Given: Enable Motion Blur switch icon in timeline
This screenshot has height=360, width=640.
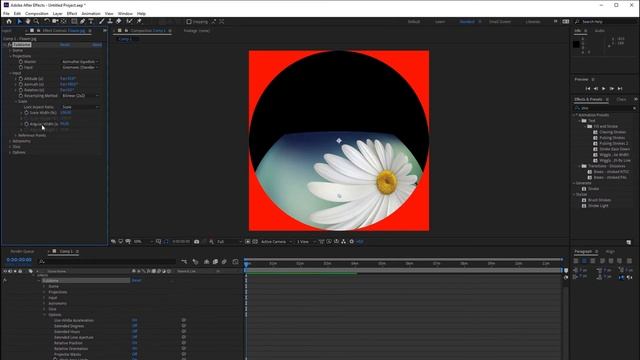Looking at the screenshot, I should pyautogui.click(x=224, y=262).
